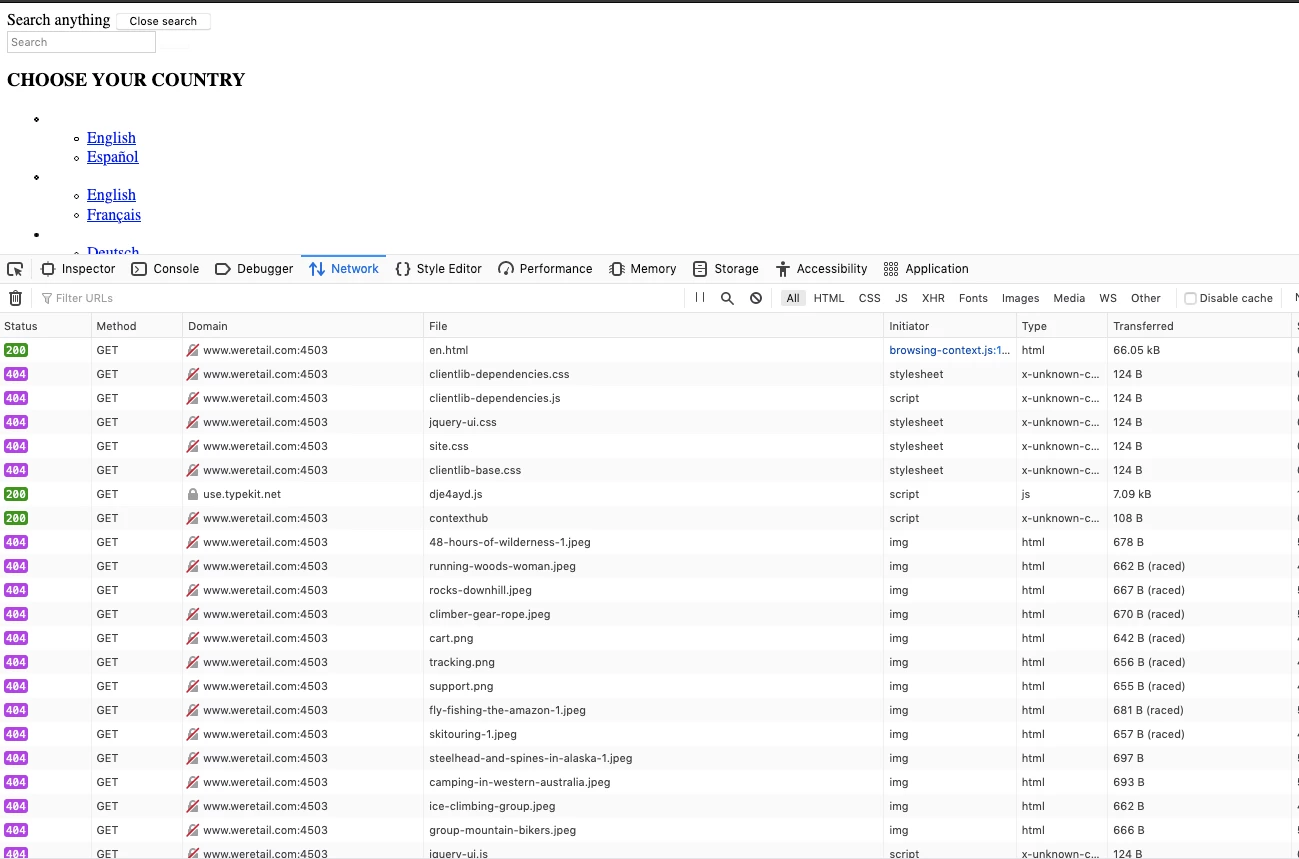1299x859 pixels.
Task: Filter requests by HTML
Action: click(829, 298)
